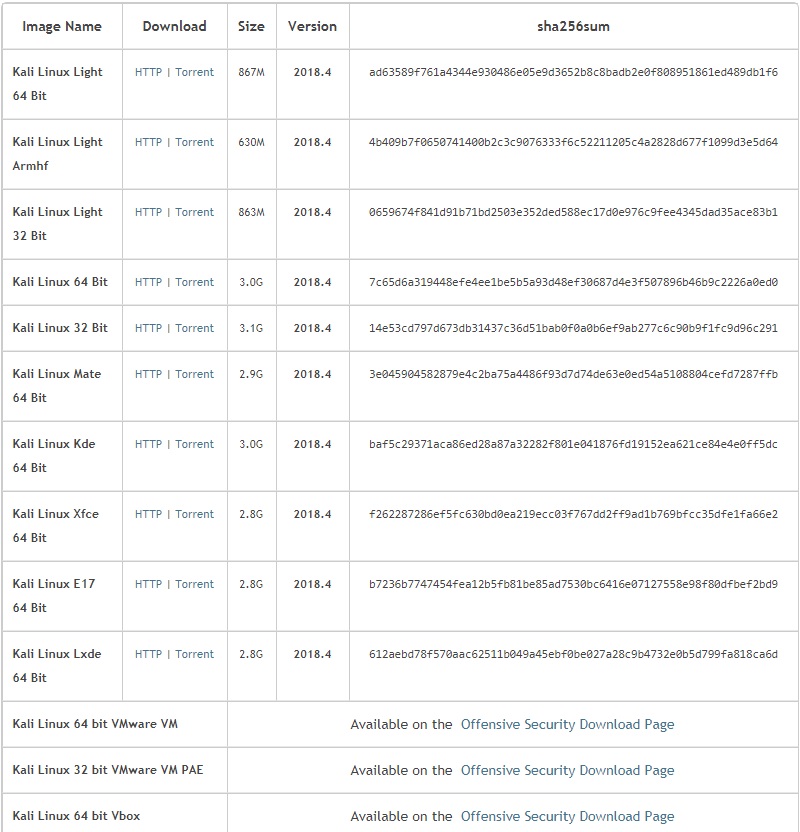This screenshot has width=800, height=832.
Task: Select HTTP link for Kali Linux Light 32 Bit
Action: pos(148,212)
